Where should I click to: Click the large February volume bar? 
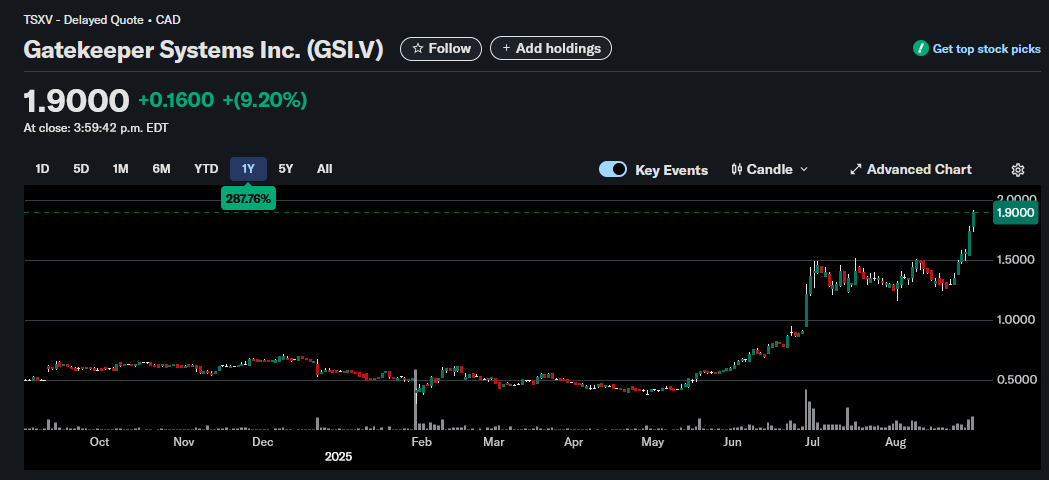415,400
